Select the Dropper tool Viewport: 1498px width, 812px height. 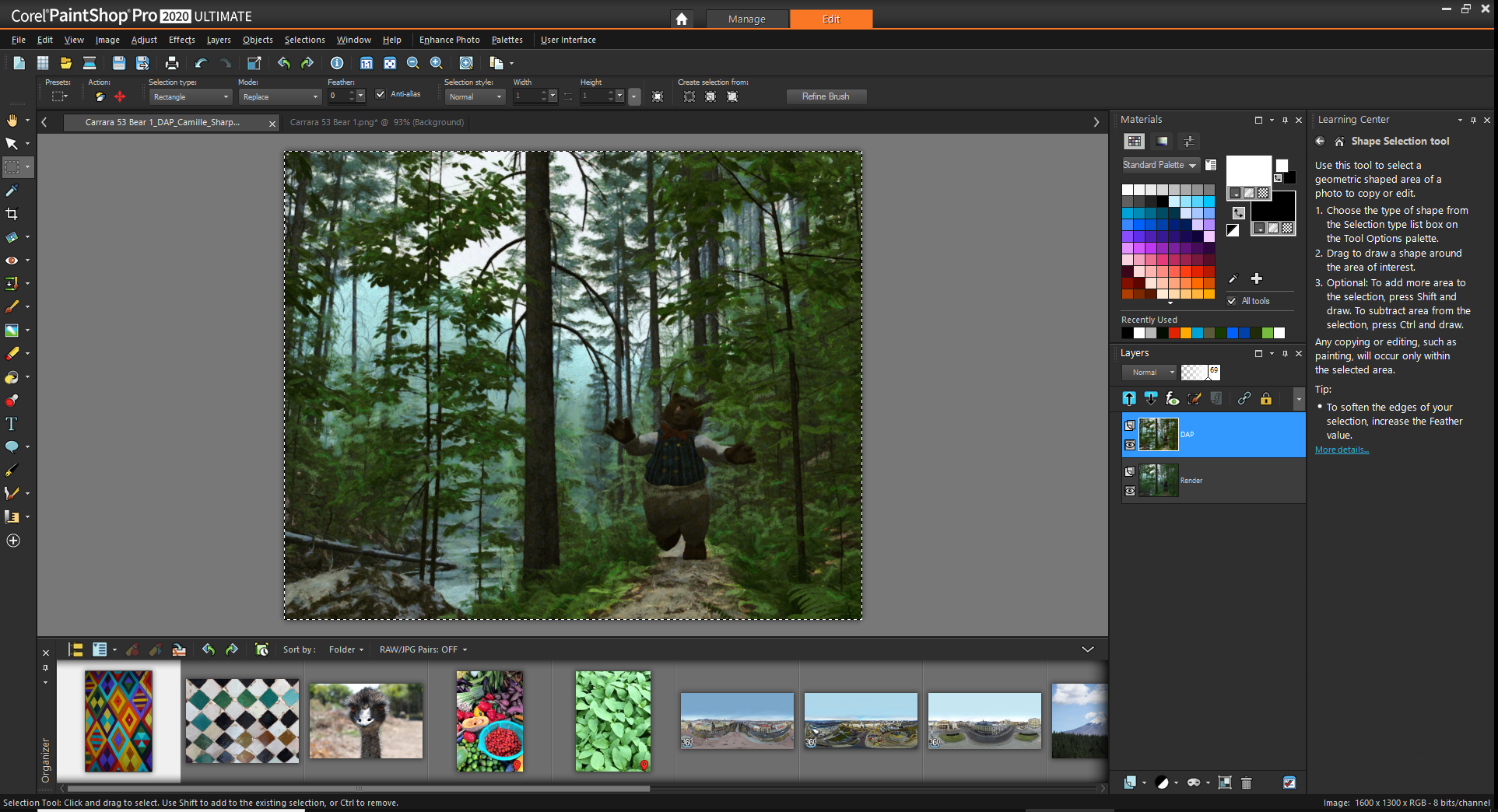(12, 191)
